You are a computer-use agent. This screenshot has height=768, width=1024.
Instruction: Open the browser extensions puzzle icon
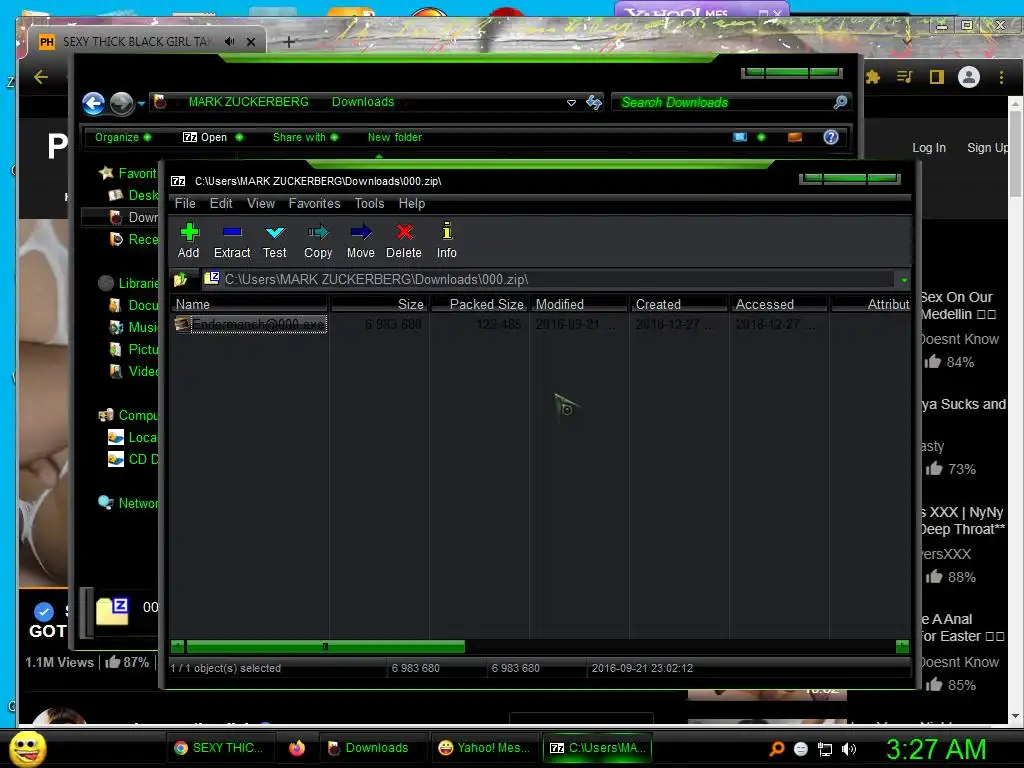pyautogui.click(x=872, y=77)
